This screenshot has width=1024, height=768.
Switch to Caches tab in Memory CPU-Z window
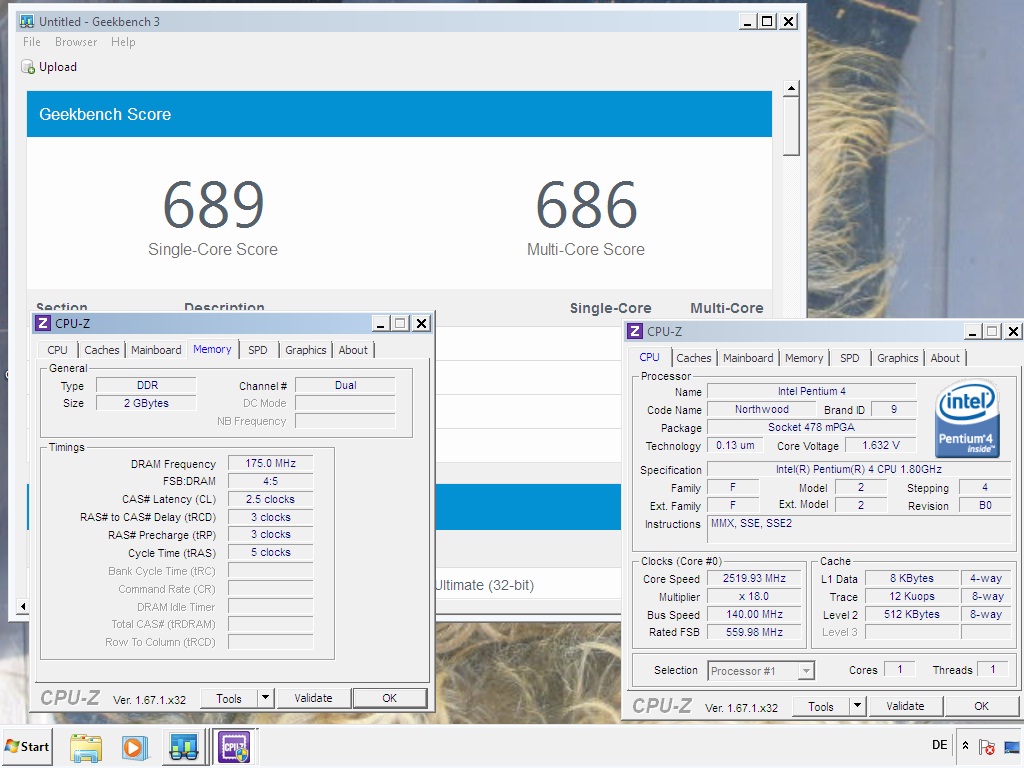click(x=102, y=350)
